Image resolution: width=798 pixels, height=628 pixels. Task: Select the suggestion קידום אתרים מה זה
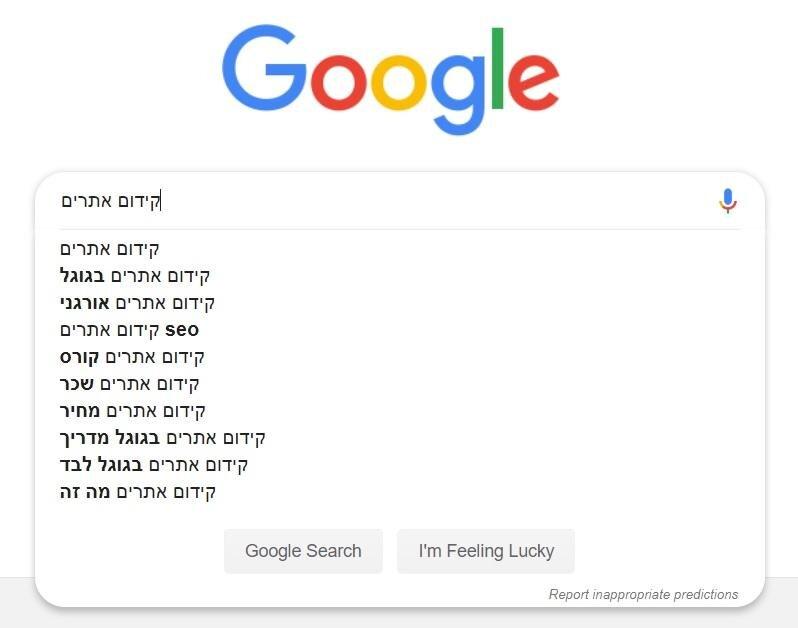coord(138,491)
